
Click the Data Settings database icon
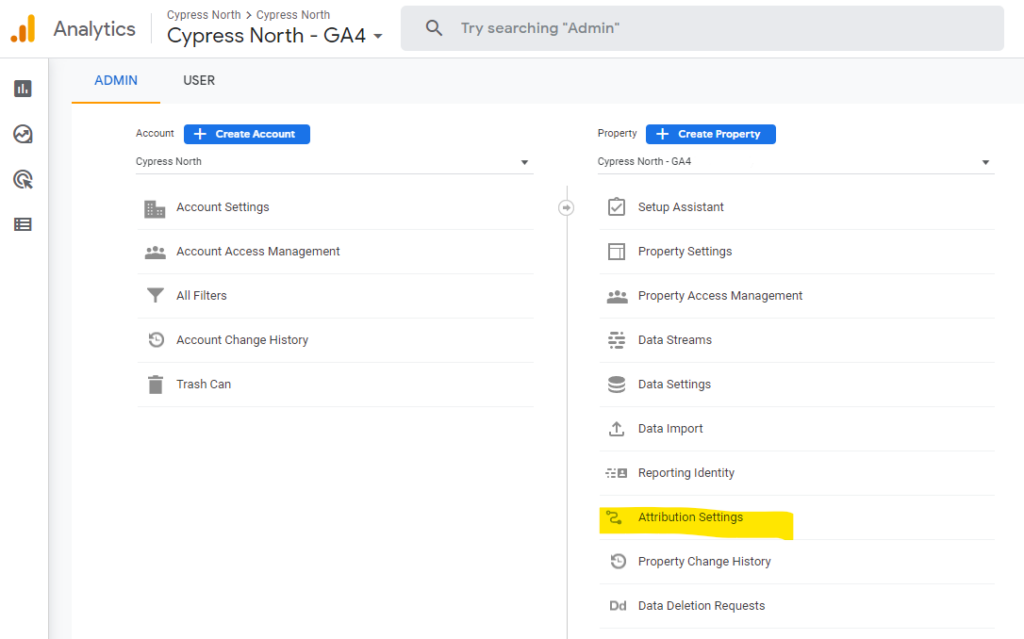pos(616,384)
